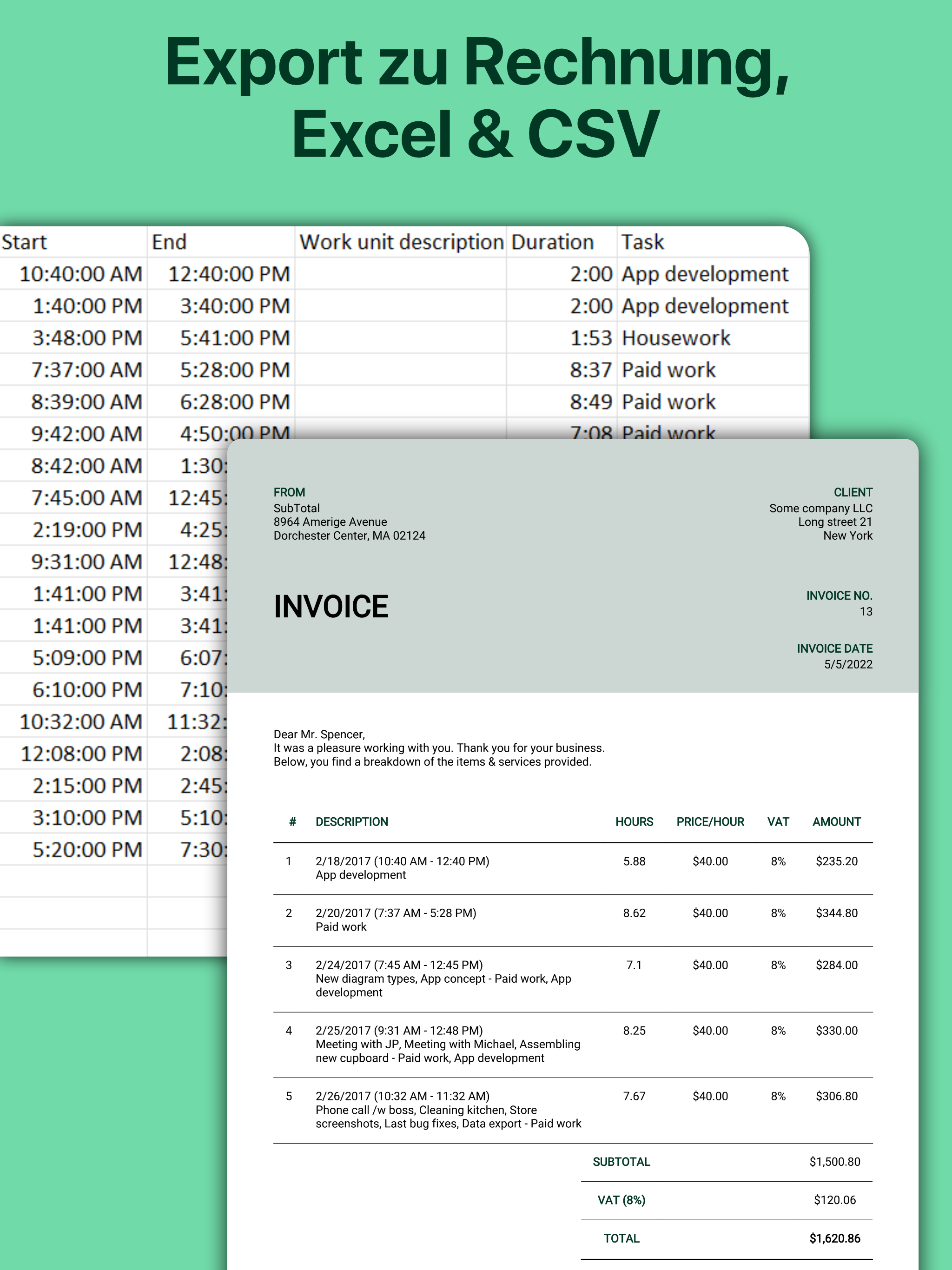The height and width of the screenshot is (1270, 952).
Task: Click the Start column header
Action: [x=24, y=242]
